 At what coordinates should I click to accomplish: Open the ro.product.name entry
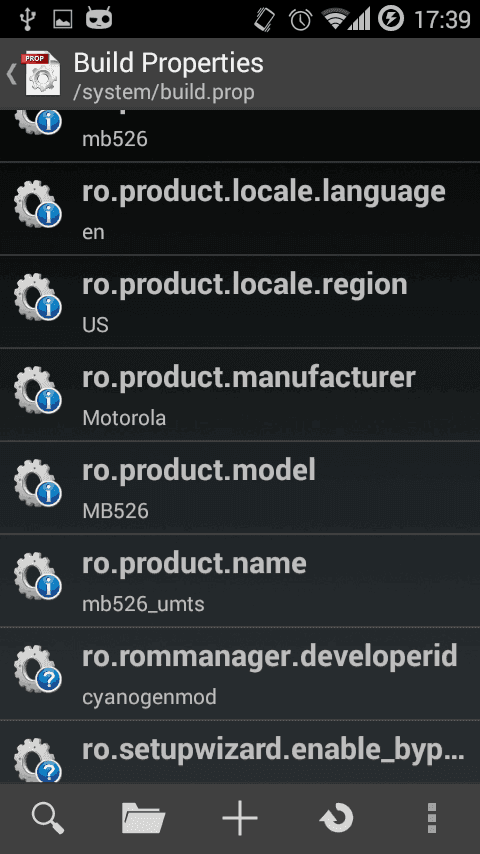pos(240,581)
